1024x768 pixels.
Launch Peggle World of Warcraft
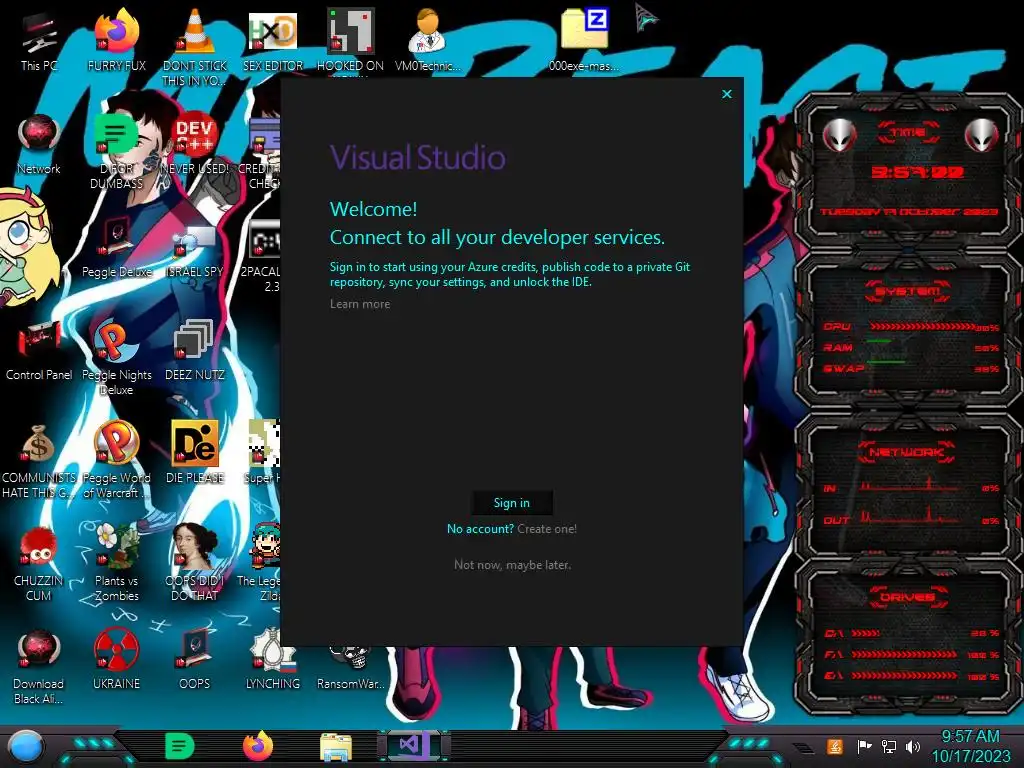(x=117, y=460)
